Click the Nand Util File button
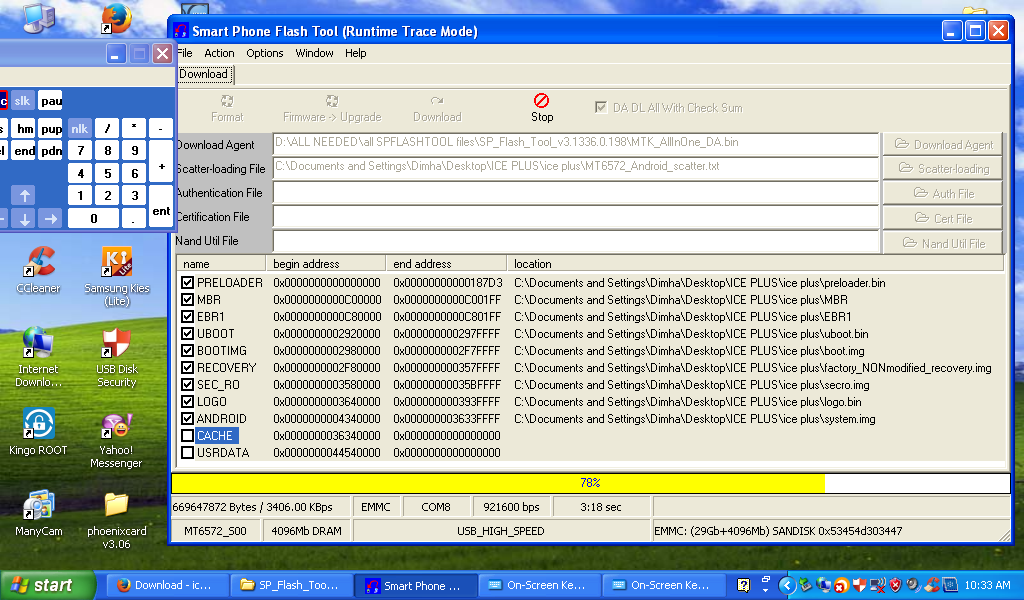Image resolution: width=1024 pixels, height=600 pixels. pos(943,243)
